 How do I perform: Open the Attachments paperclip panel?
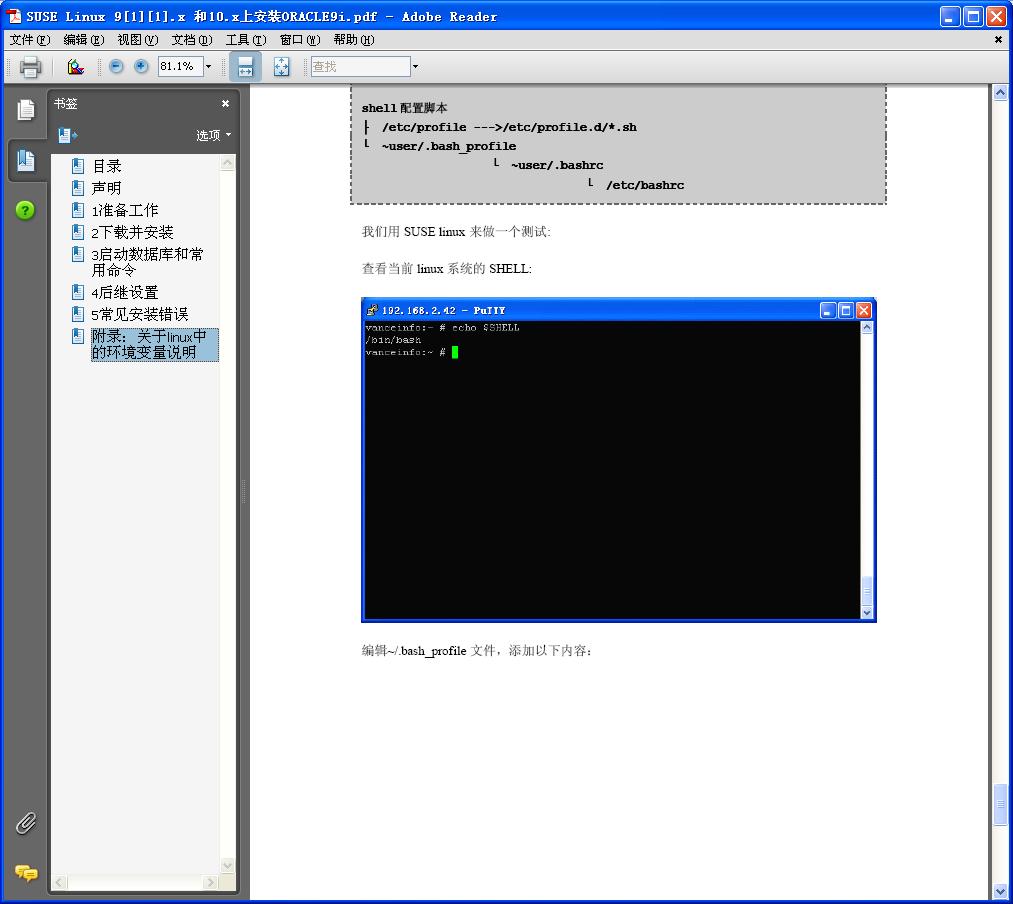pos(26,823)
